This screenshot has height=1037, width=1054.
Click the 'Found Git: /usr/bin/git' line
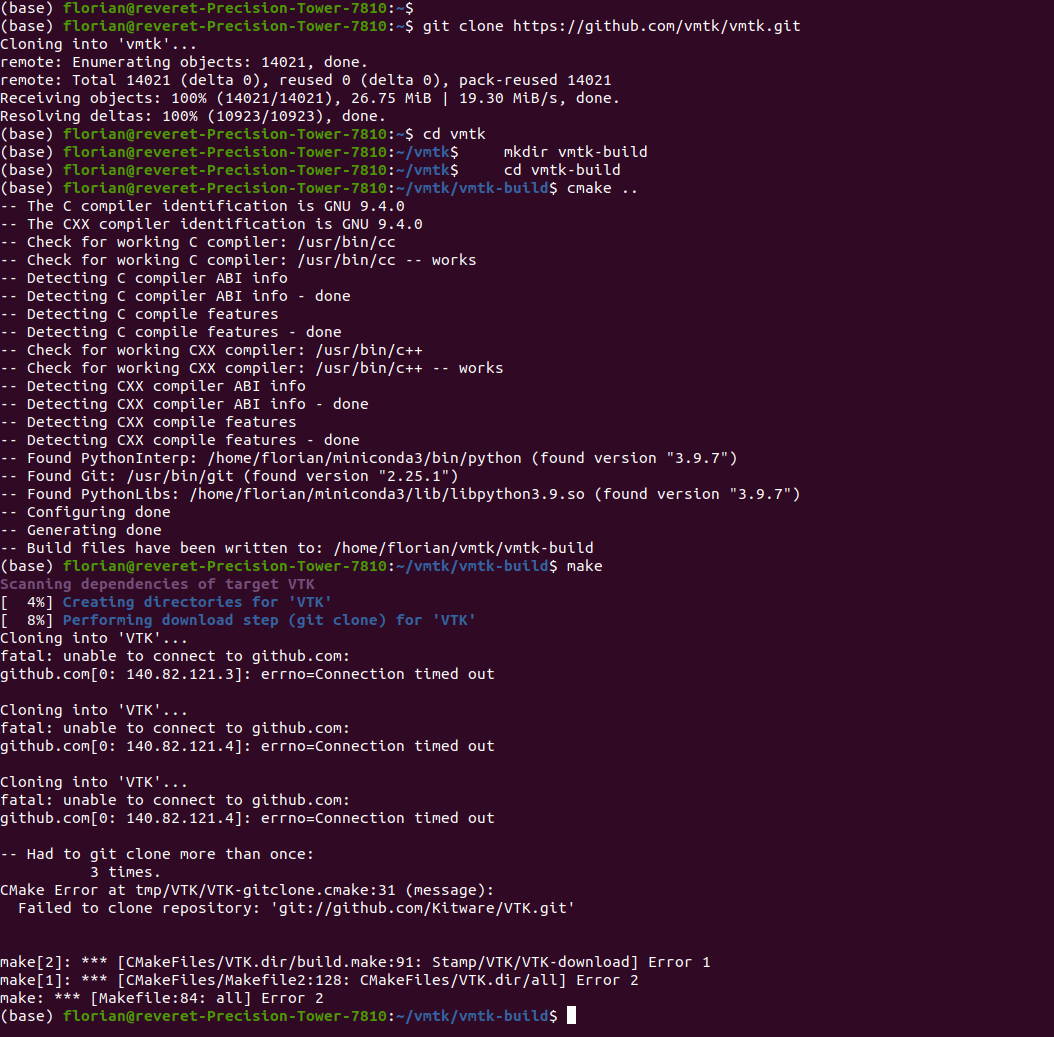229,476
